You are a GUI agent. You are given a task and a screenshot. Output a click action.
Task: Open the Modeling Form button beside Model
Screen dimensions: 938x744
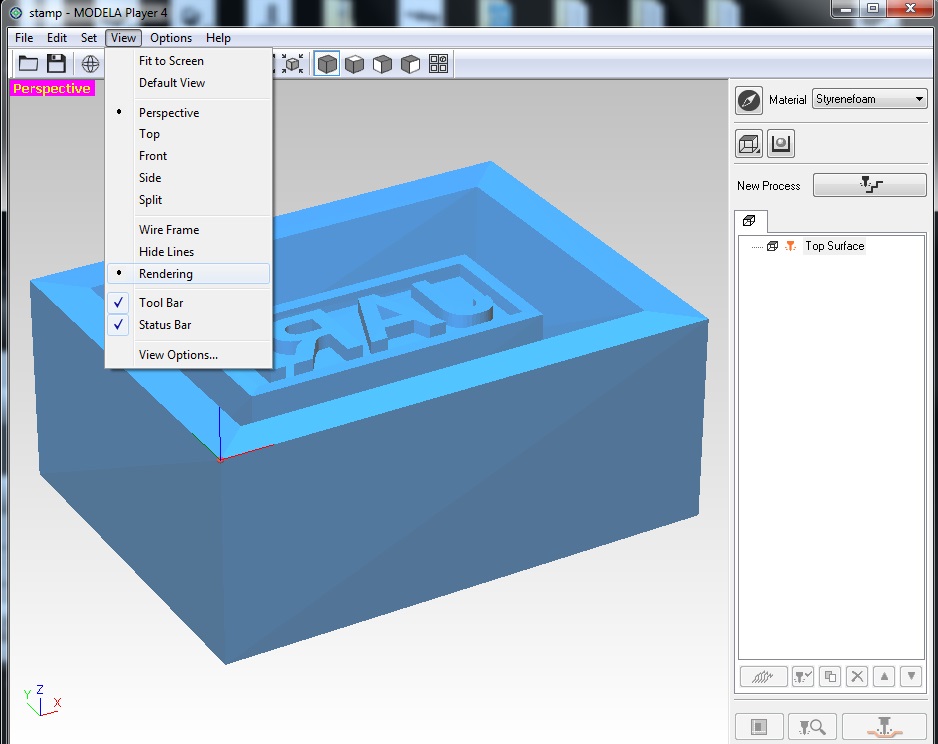[x=781, y=144]
